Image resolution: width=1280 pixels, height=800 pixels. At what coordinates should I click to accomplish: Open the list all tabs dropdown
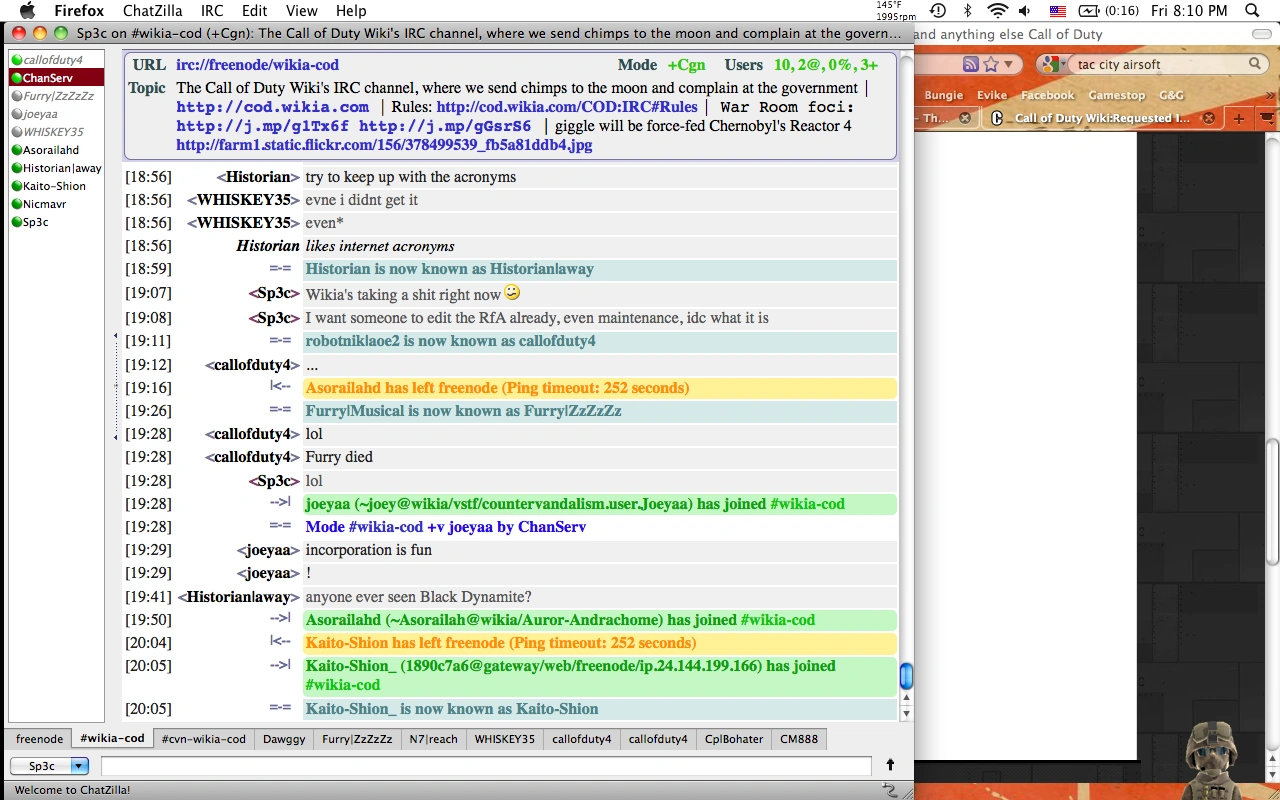point(1264,118)
